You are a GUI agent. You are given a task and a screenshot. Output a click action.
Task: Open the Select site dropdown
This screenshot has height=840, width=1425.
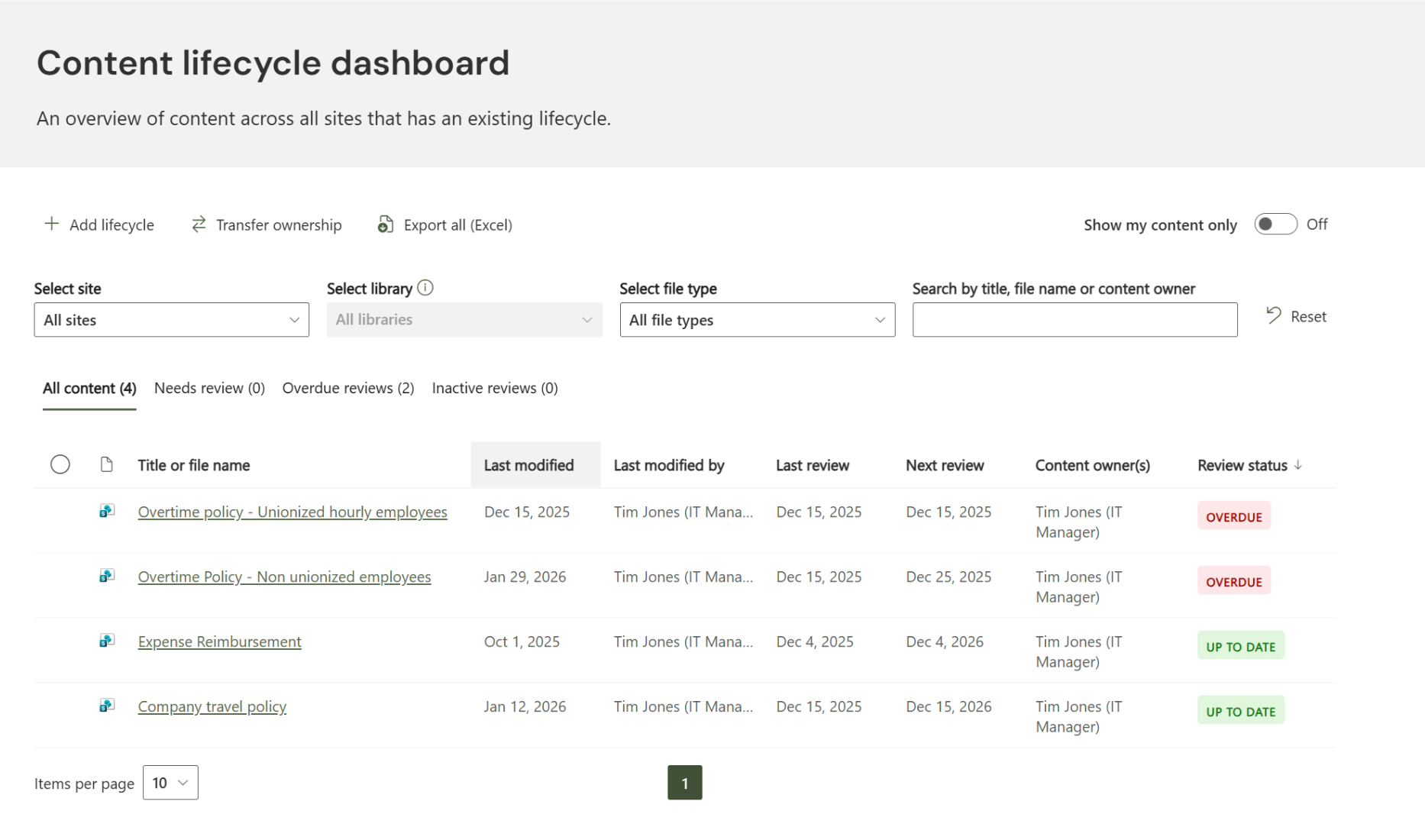pos(171,320)
